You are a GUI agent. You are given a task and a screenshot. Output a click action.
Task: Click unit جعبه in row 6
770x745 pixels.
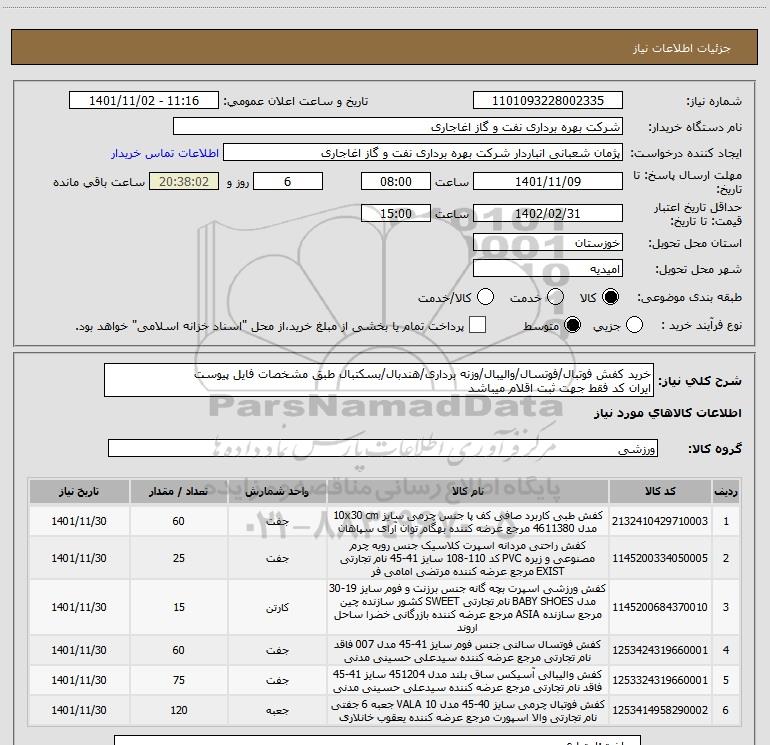tap(277, 711)
